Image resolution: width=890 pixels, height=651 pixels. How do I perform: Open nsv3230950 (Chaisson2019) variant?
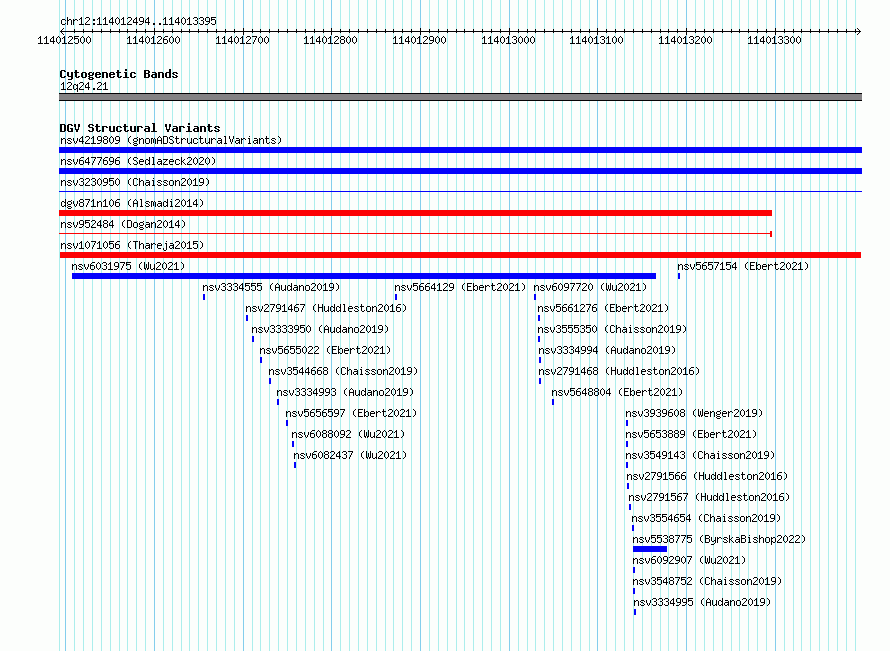(135, 182)
